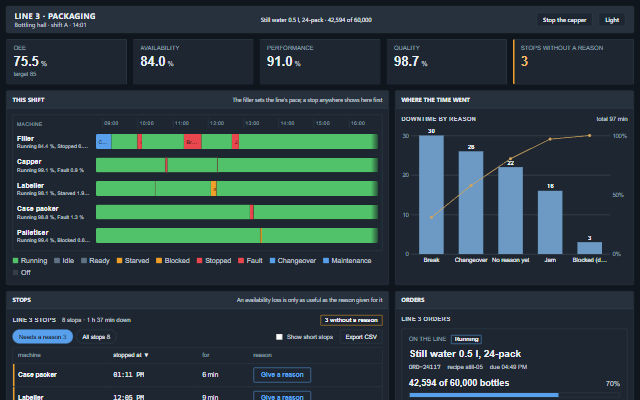Select the Case packer fault segment
The width and height of the screenshot is (640, 400).
(x=252, y=212)
